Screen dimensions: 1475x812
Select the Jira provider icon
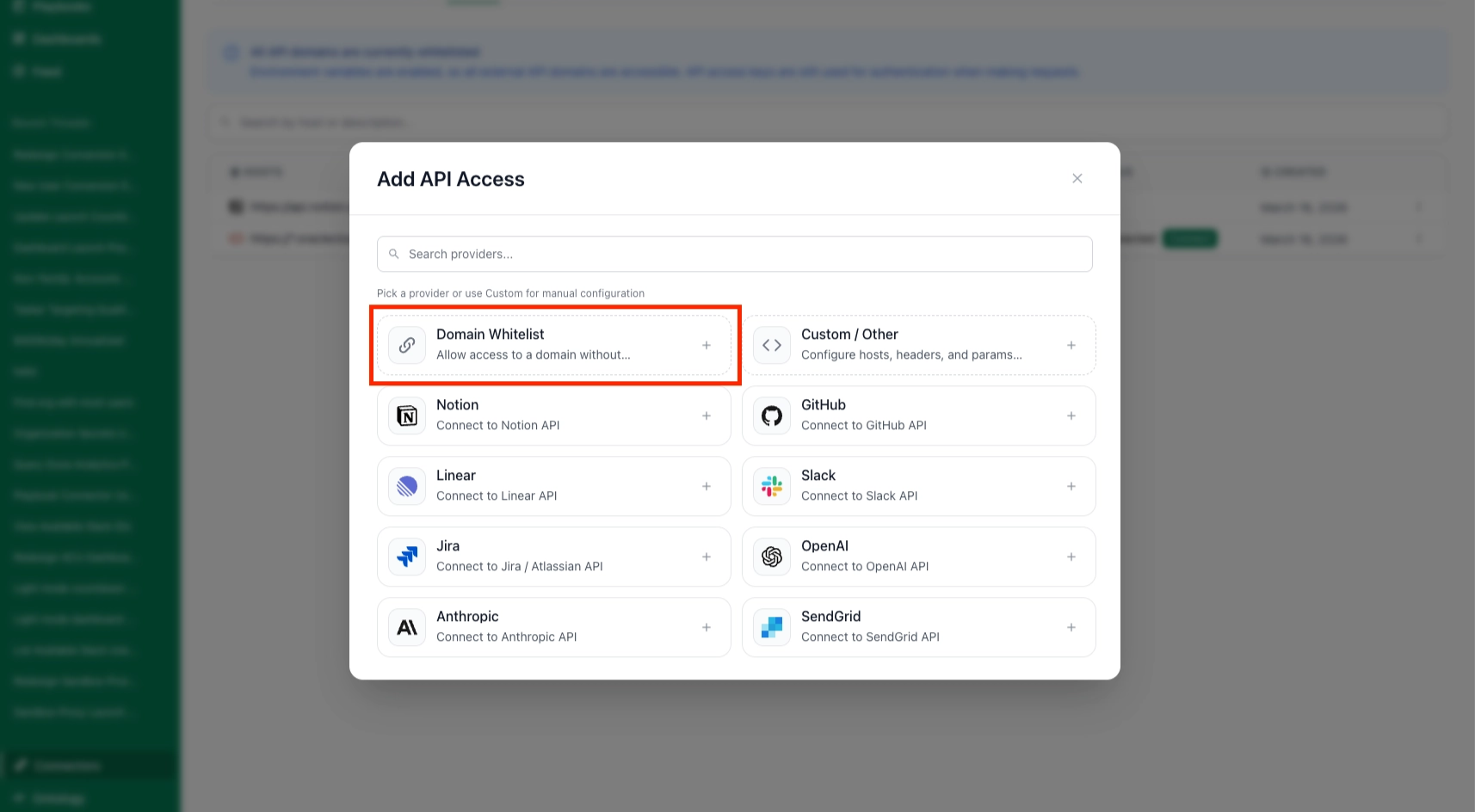(405, 557)
